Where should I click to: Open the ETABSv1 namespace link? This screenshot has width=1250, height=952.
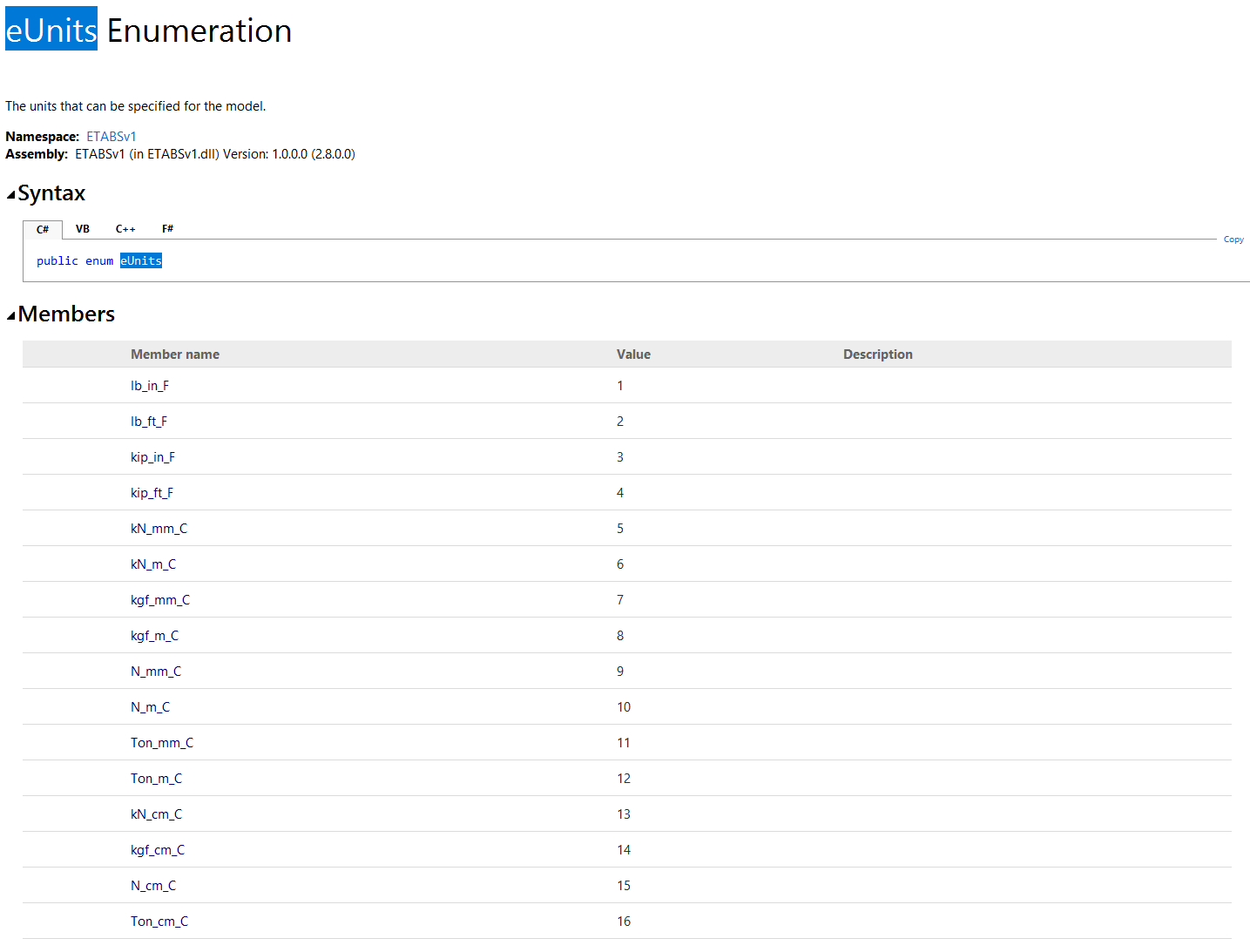[111, 137]
